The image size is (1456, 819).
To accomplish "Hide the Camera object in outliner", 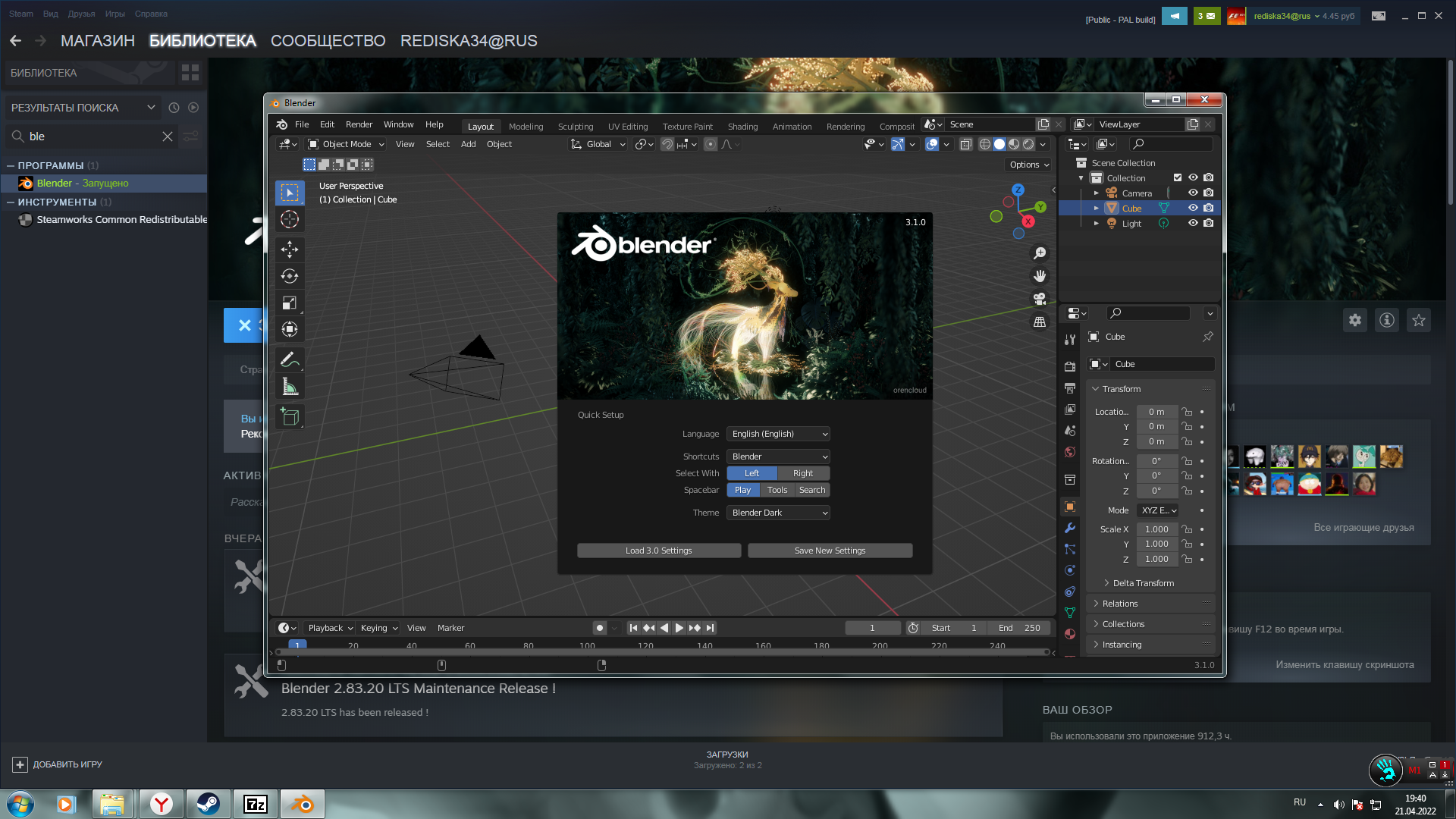I will pyautogui.click(x=1193, y=193).
